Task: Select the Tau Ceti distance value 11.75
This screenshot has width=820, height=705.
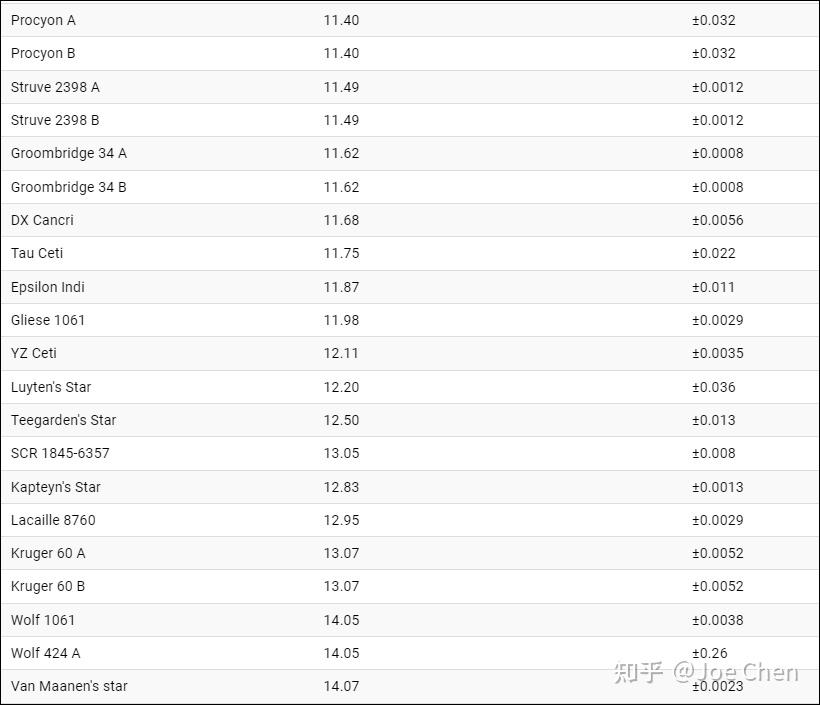Action: tap(341, 253)
